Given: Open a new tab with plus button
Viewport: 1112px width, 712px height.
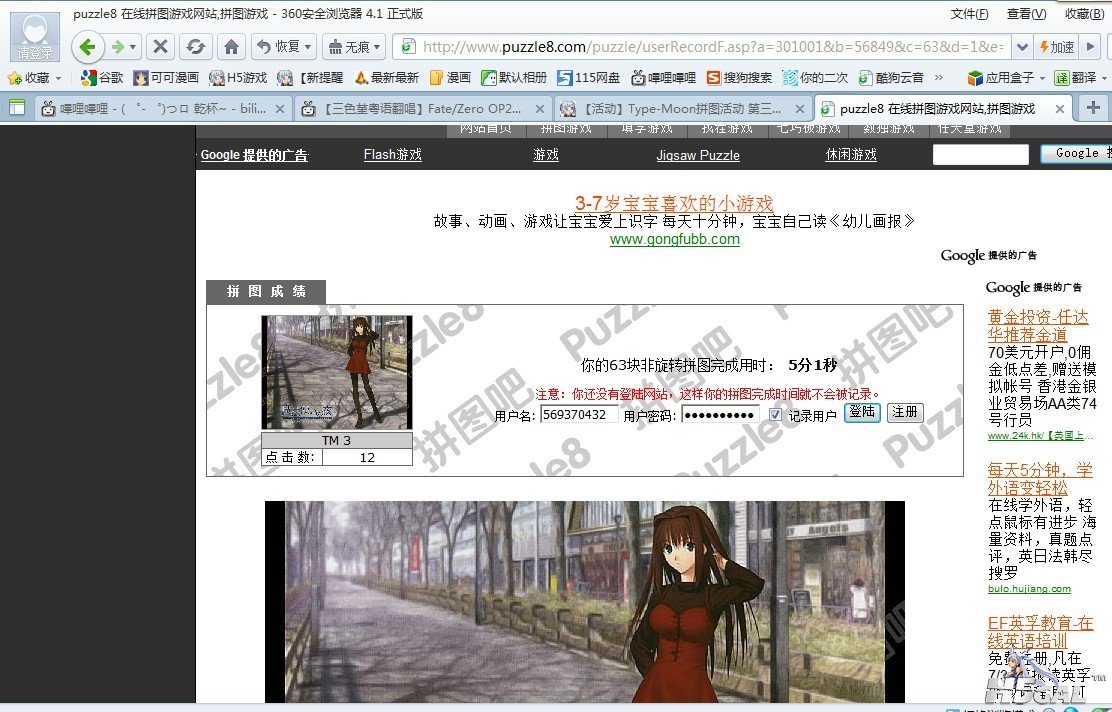Looking at the screenshot, I should click(x=1093, y=108).
